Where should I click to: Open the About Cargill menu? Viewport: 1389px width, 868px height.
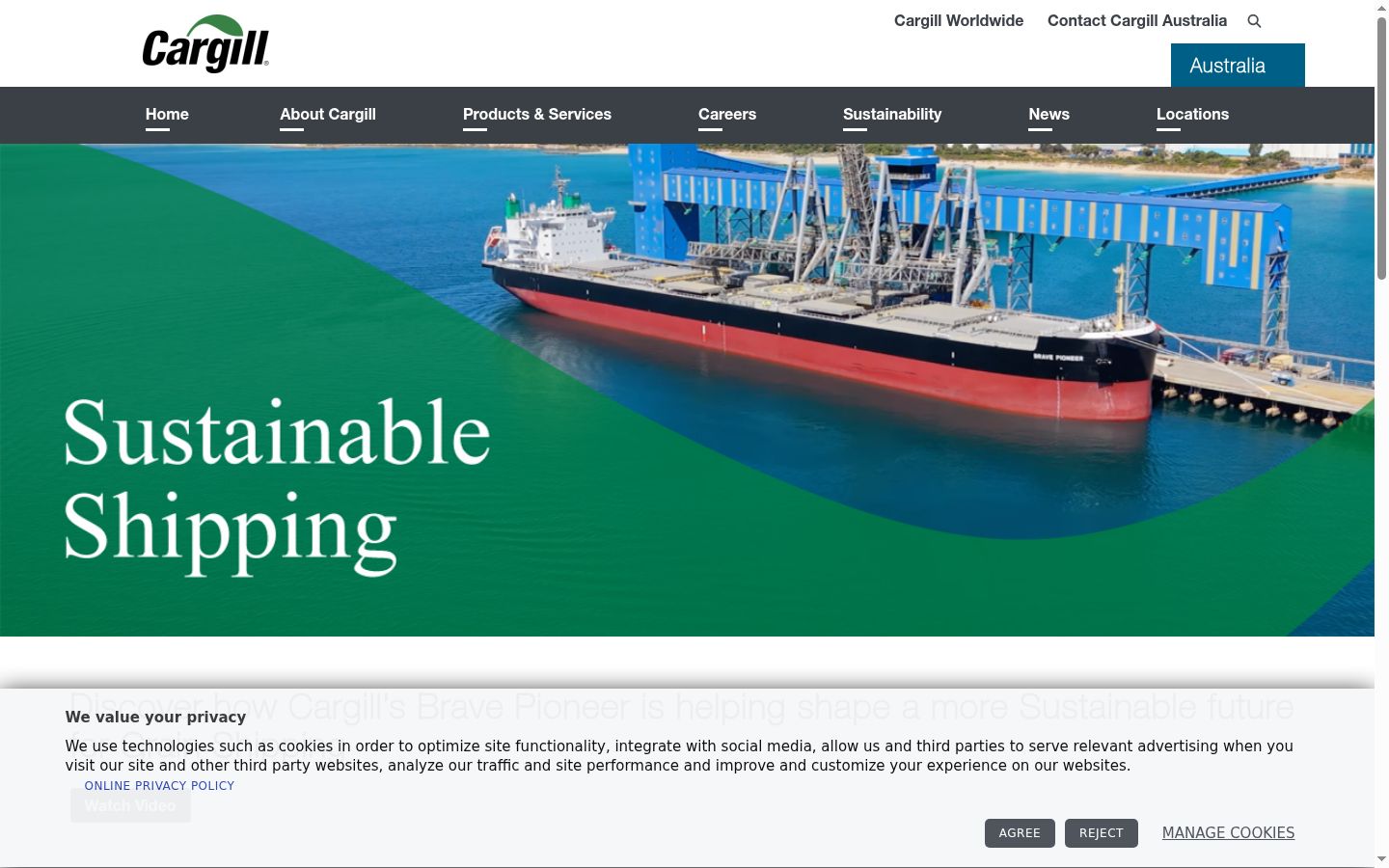pyautogui.click(x=328, y=114)
